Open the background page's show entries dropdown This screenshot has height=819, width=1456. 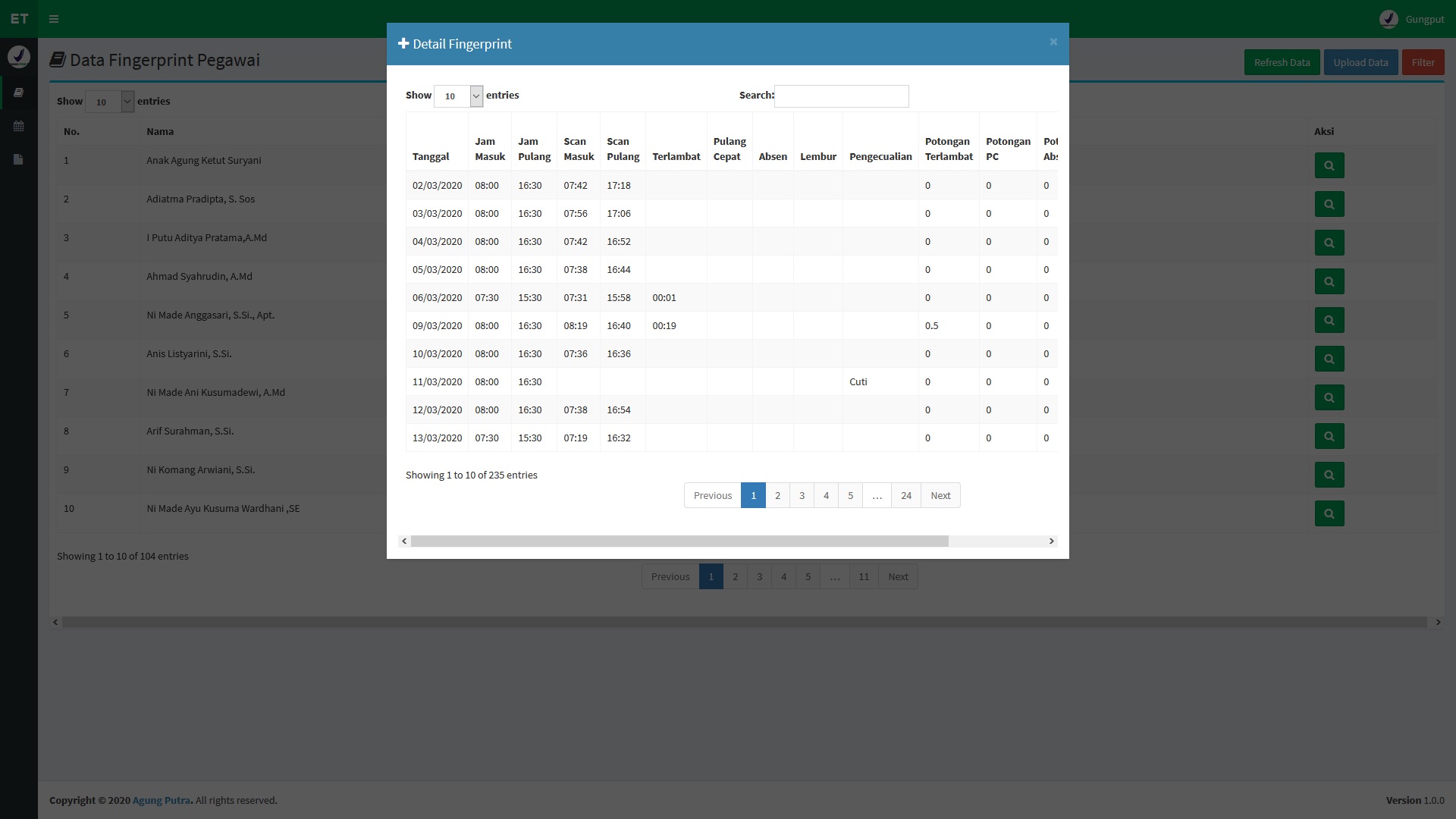tap(110, 102)
